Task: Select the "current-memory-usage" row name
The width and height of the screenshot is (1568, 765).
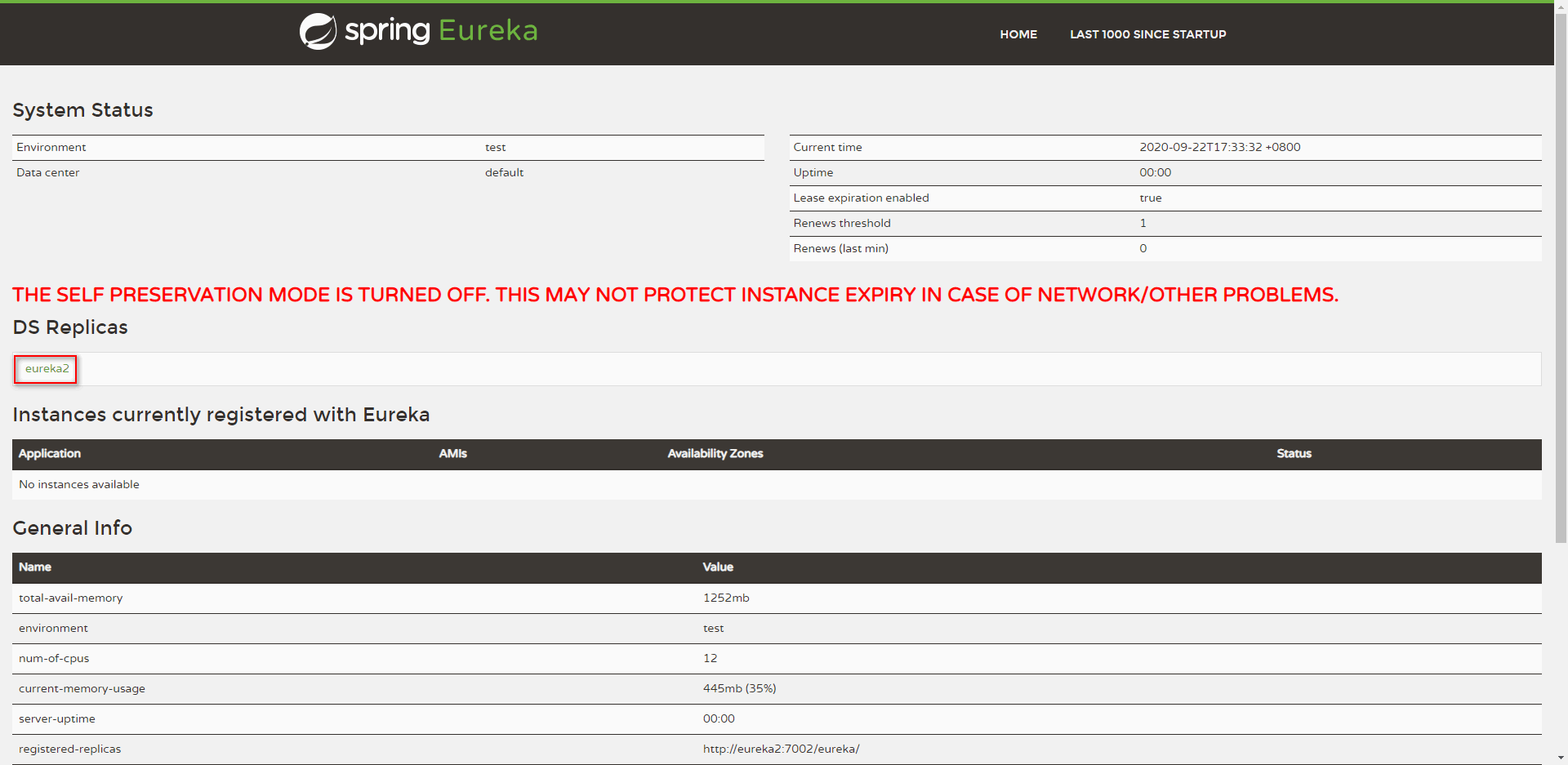Action: pyautogui.click(x=82, y=689)
